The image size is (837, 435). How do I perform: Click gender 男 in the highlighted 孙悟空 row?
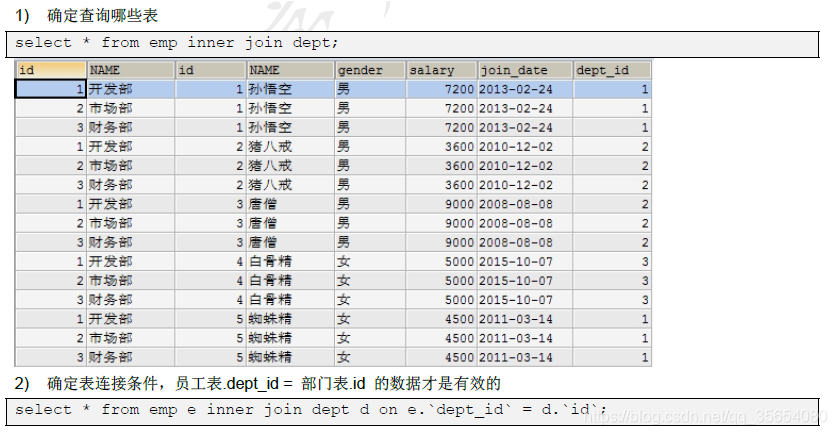pos(343,89)
